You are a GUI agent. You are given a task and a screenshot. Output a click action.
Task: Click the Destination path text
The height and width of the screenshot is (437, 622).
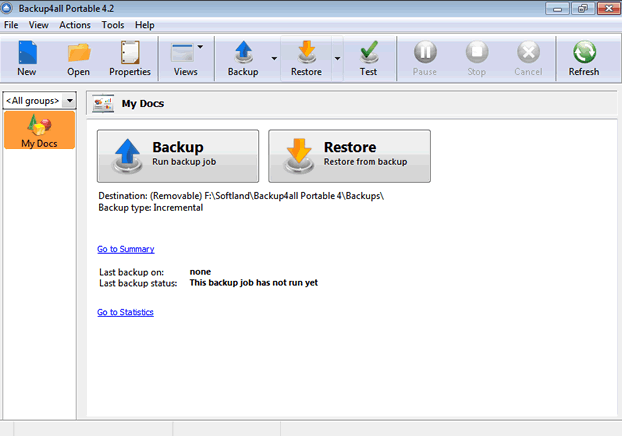click(241, 196)
